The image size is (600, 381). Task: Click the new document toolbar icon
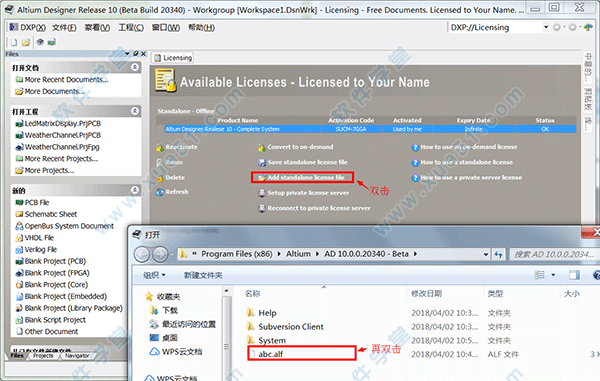click(14, 42)
